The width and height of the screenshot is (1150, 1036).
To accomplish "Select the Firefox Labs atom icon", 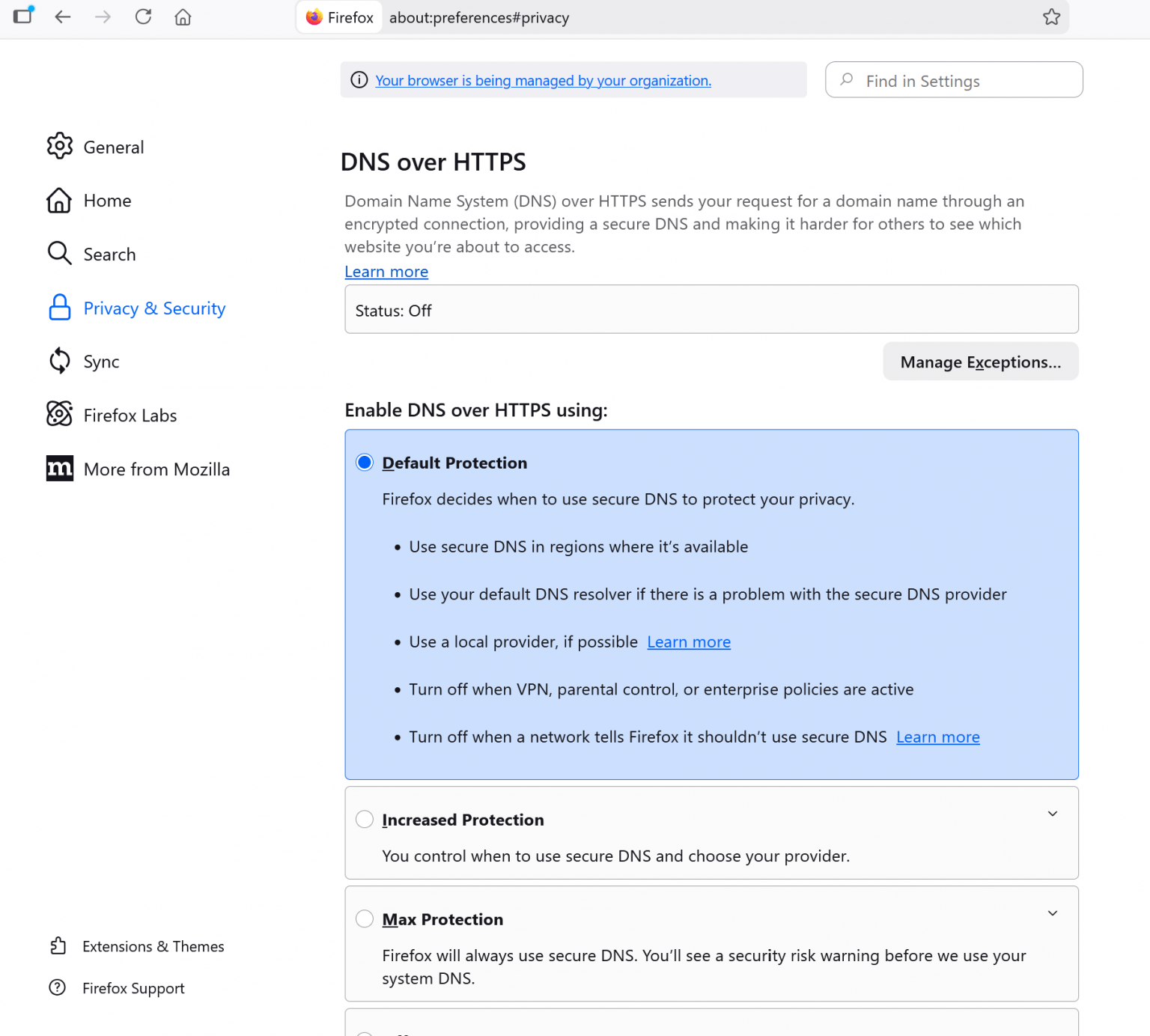I will click(59, 414).
